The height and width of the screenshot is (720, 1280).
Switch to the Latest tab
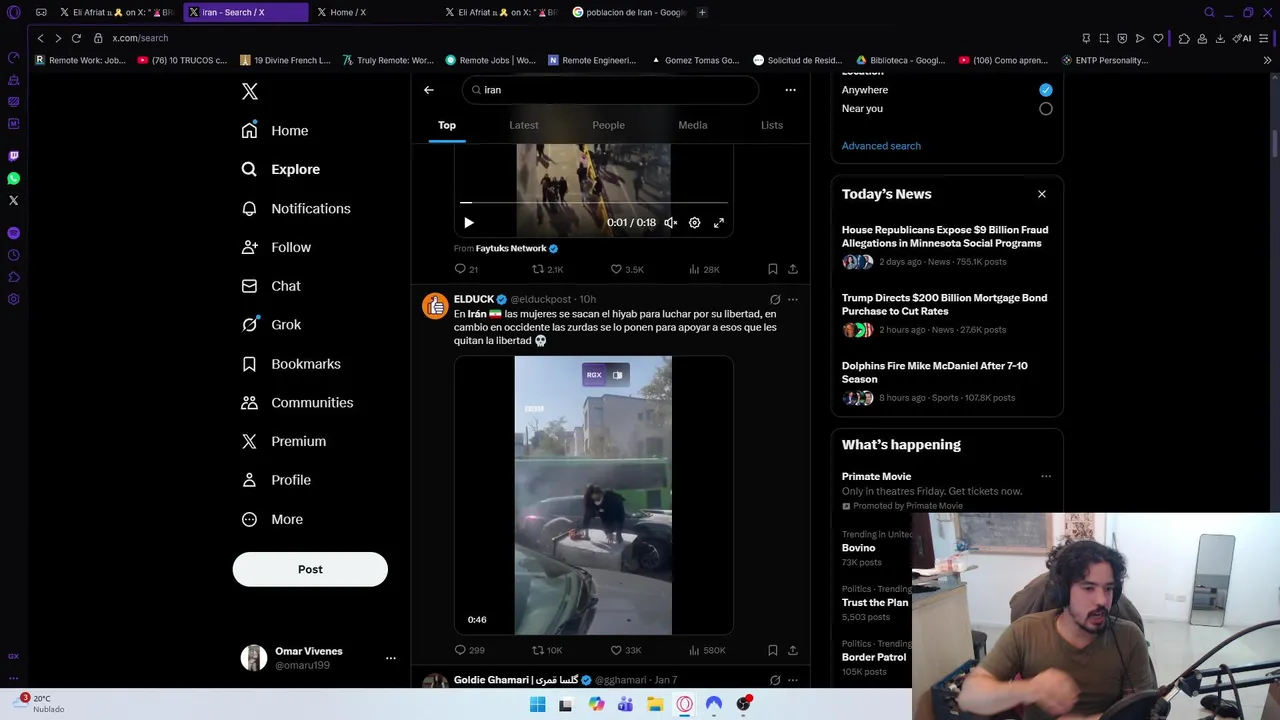(524, 125)
